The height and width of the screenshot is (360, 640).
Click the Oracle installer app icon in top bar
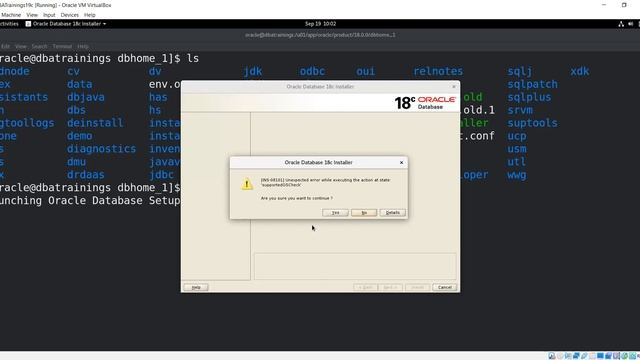[28, 24]
